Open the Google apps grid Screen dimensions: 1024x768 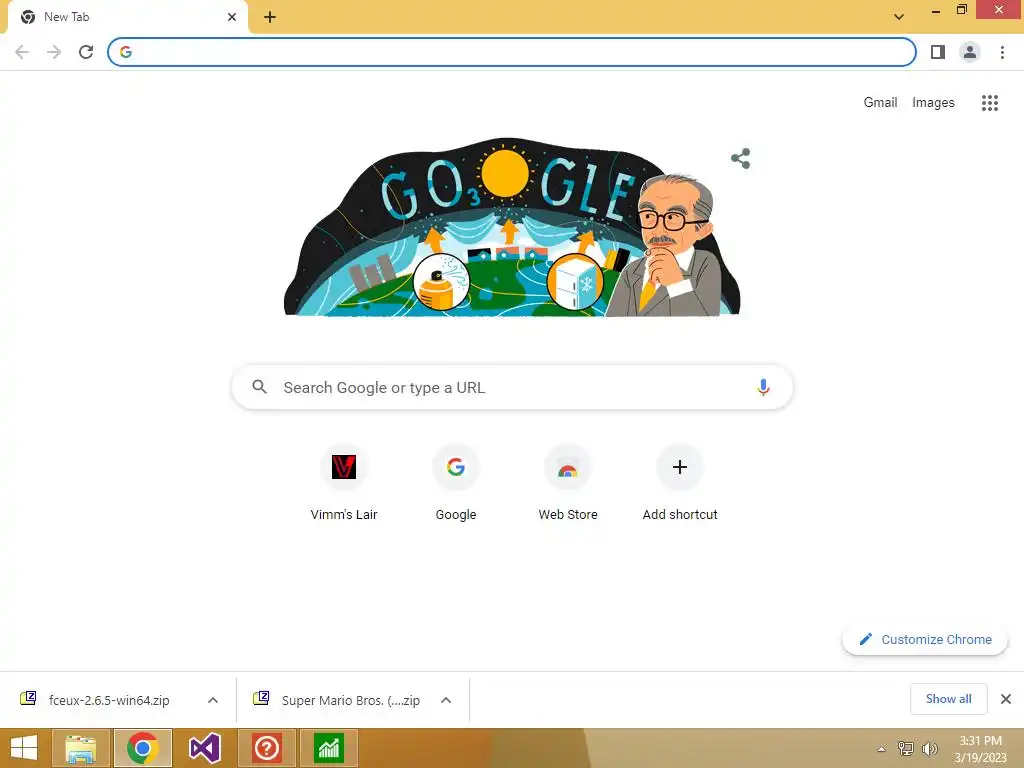tap(990, 103)
